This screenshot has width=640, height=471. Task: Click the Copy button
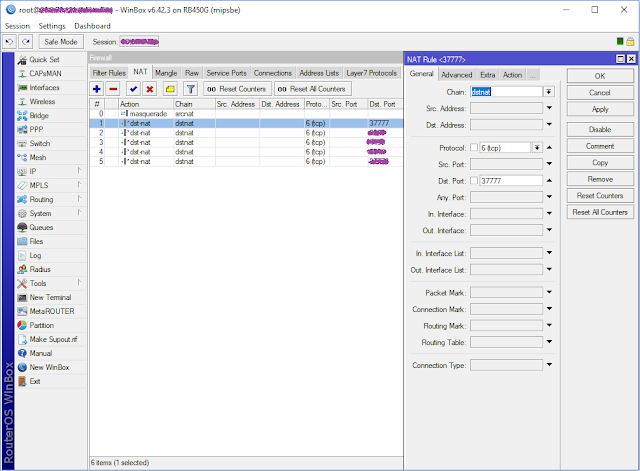[x=600, y=162]
